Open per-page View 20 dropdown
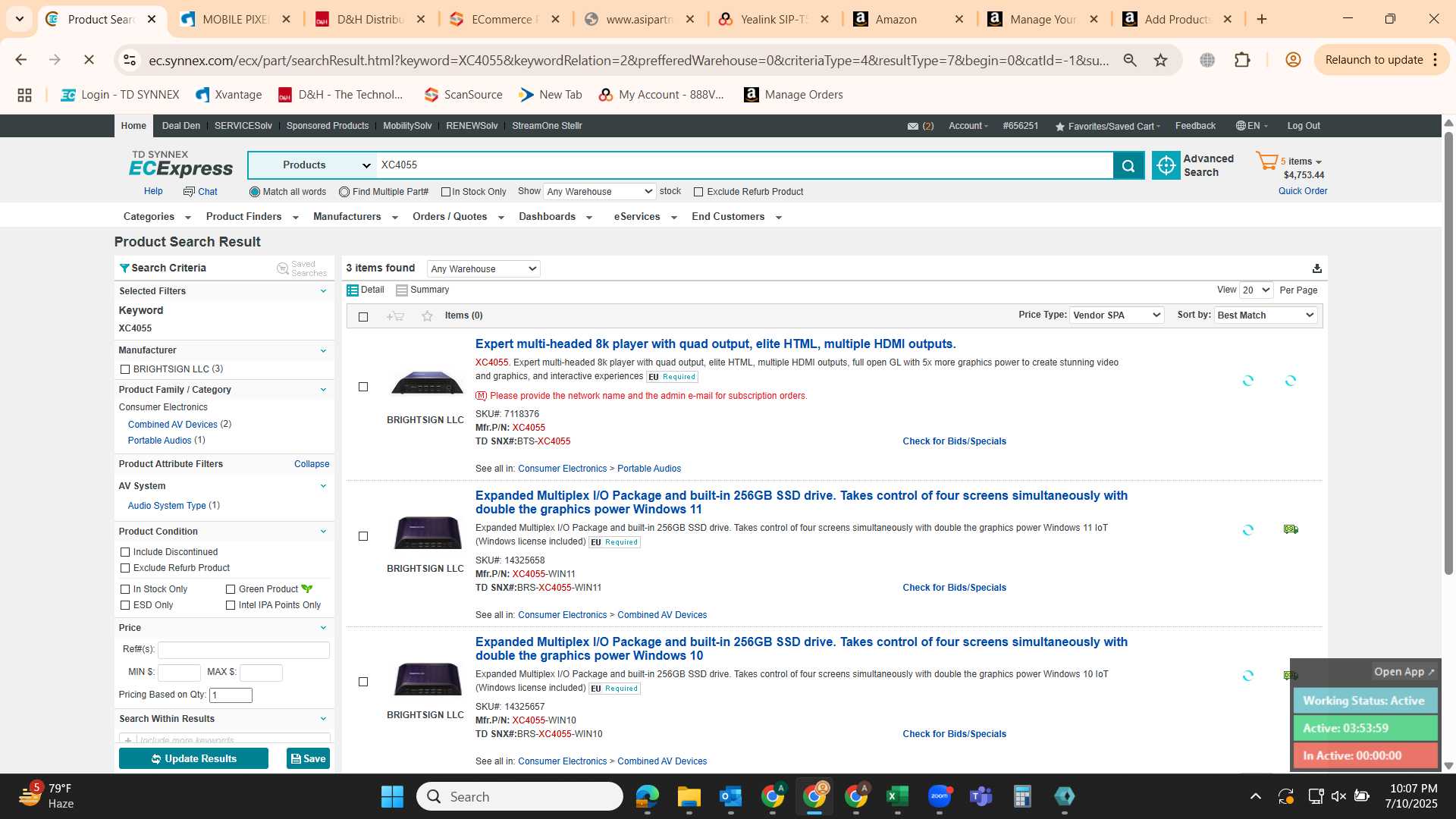Viewport: 1456px width, 819px height. [x=1256, y=290]
